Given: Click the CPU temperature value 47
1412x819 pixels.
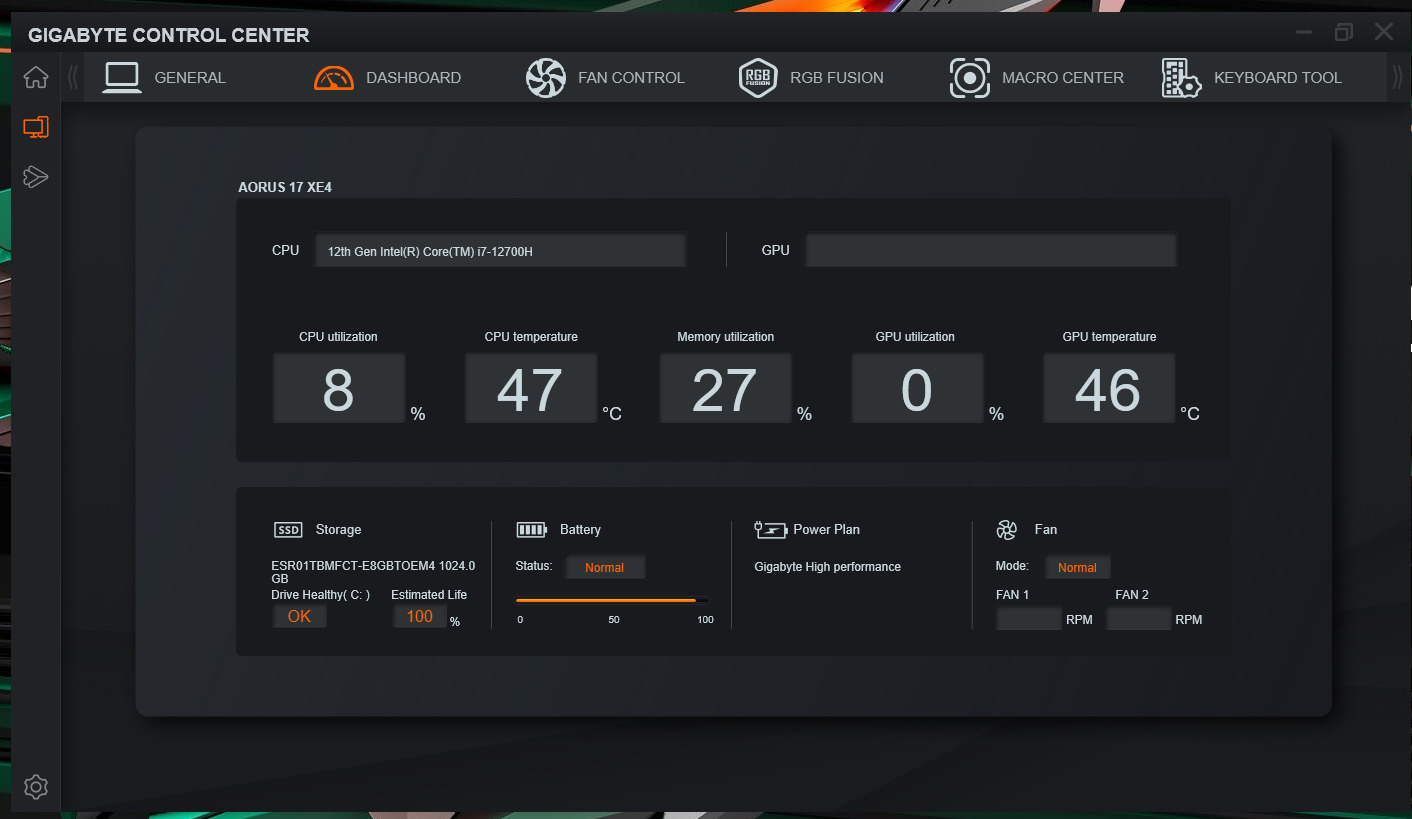Looking at the screenshot, I should point(530,389).
